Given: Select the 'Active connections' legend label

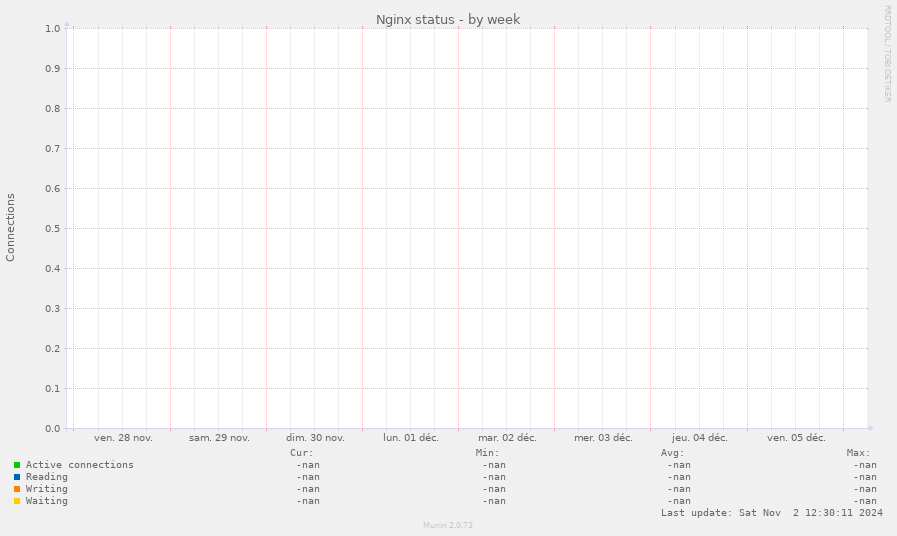Looking at the screenshot, I should point(80,465).
